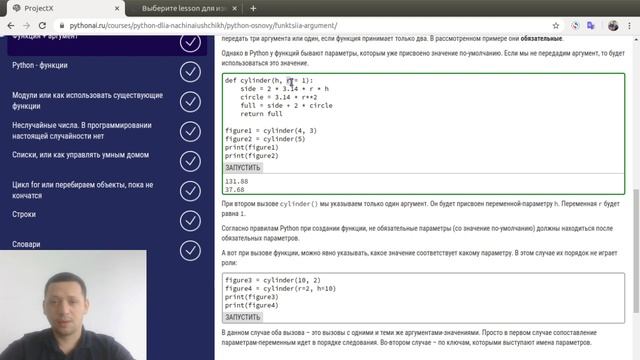
Task: Click output value 37.68
Action: click(x=235, y=190)
